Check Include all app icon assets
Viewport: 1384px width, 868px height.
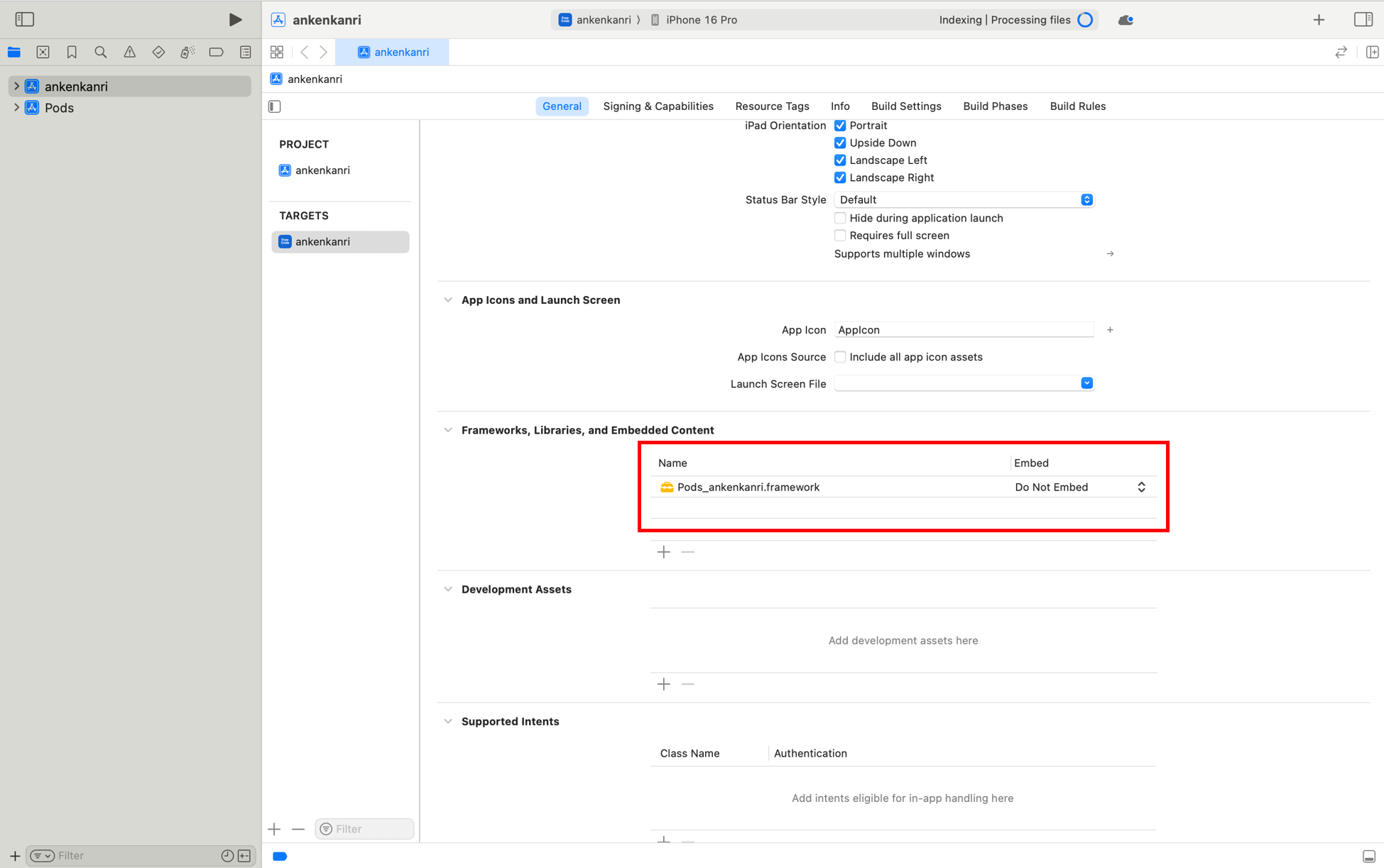840,357
